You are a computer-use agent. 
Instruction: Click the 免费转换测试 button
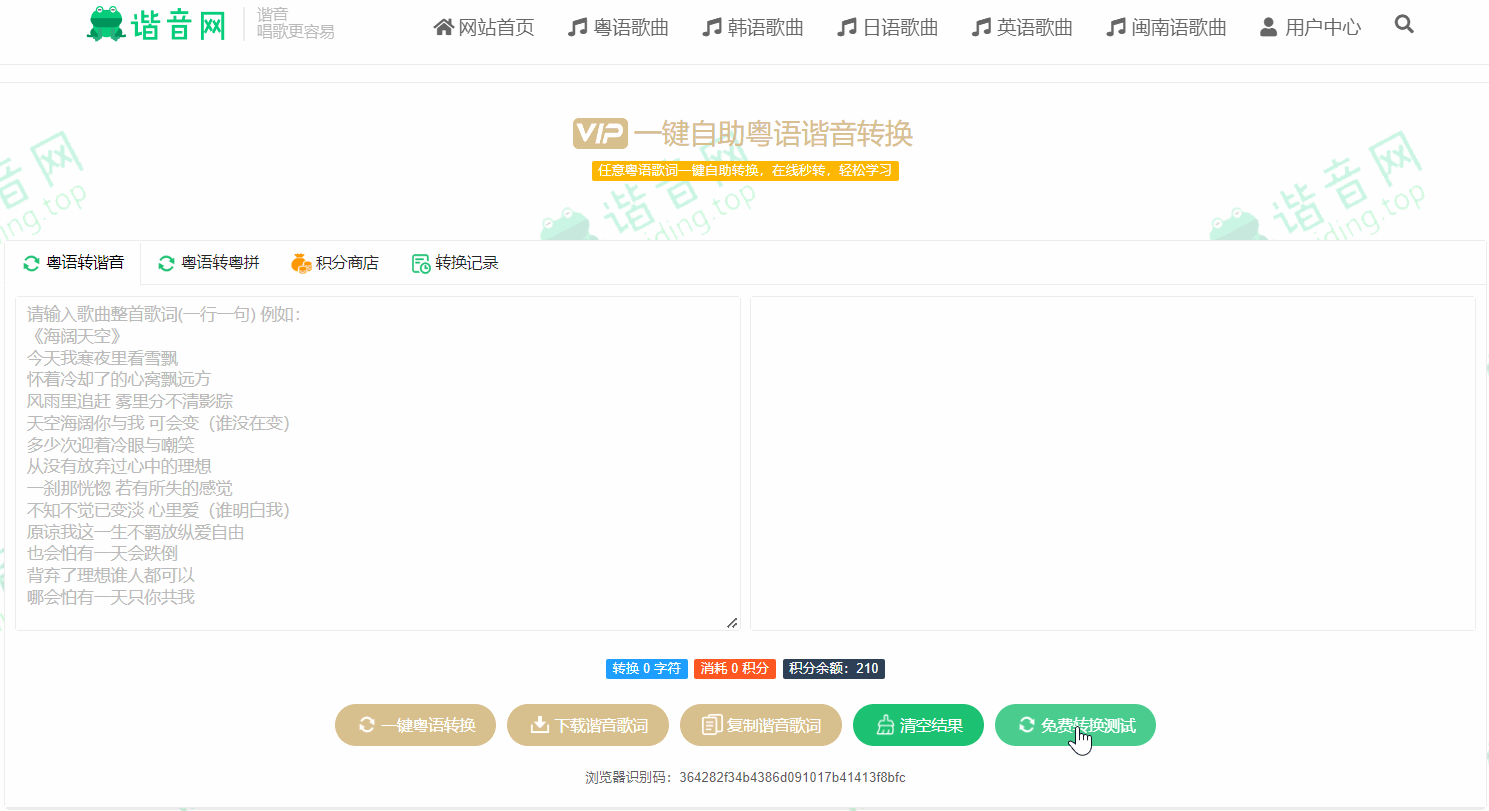coord(1075,725)
